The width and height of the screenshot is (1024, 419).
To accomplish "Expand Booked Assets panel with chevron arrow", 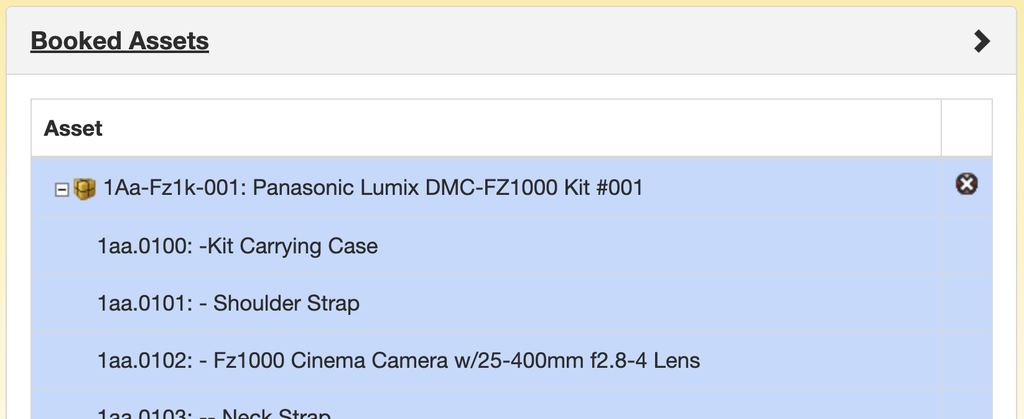I will (x=981, y=41).
